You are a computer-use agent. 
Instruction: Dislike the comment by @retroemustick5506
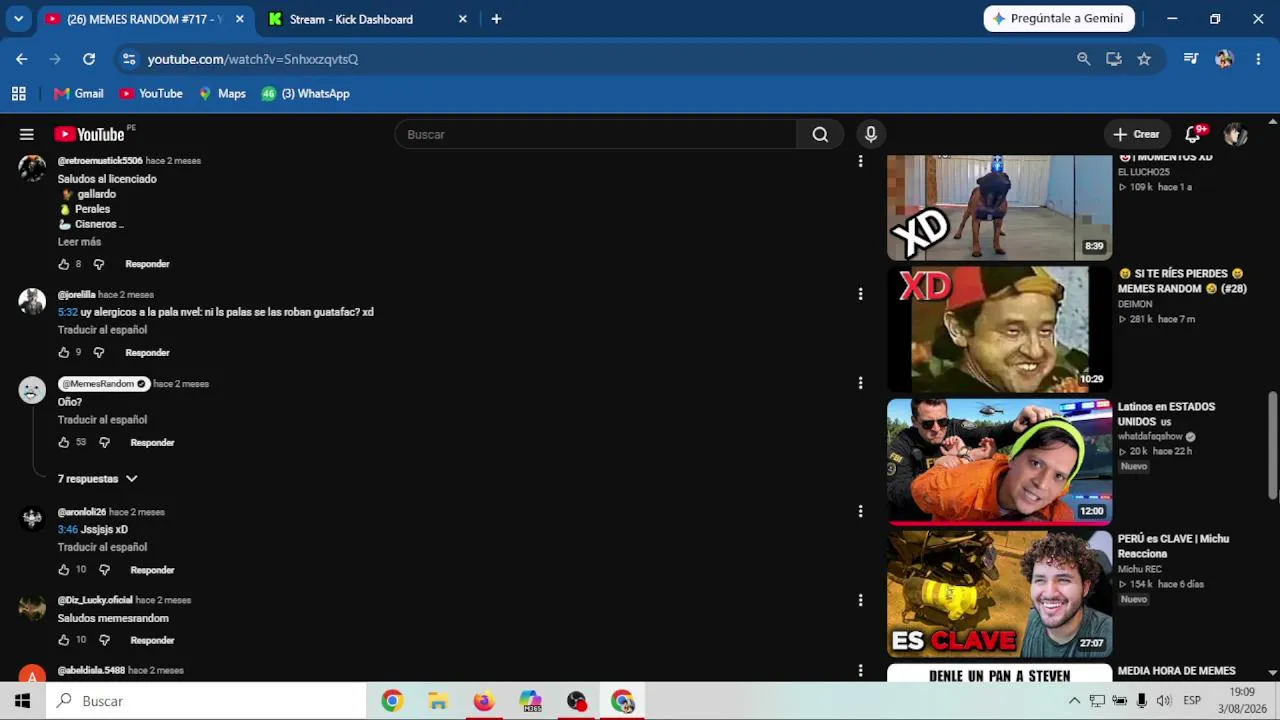point(99,264)
